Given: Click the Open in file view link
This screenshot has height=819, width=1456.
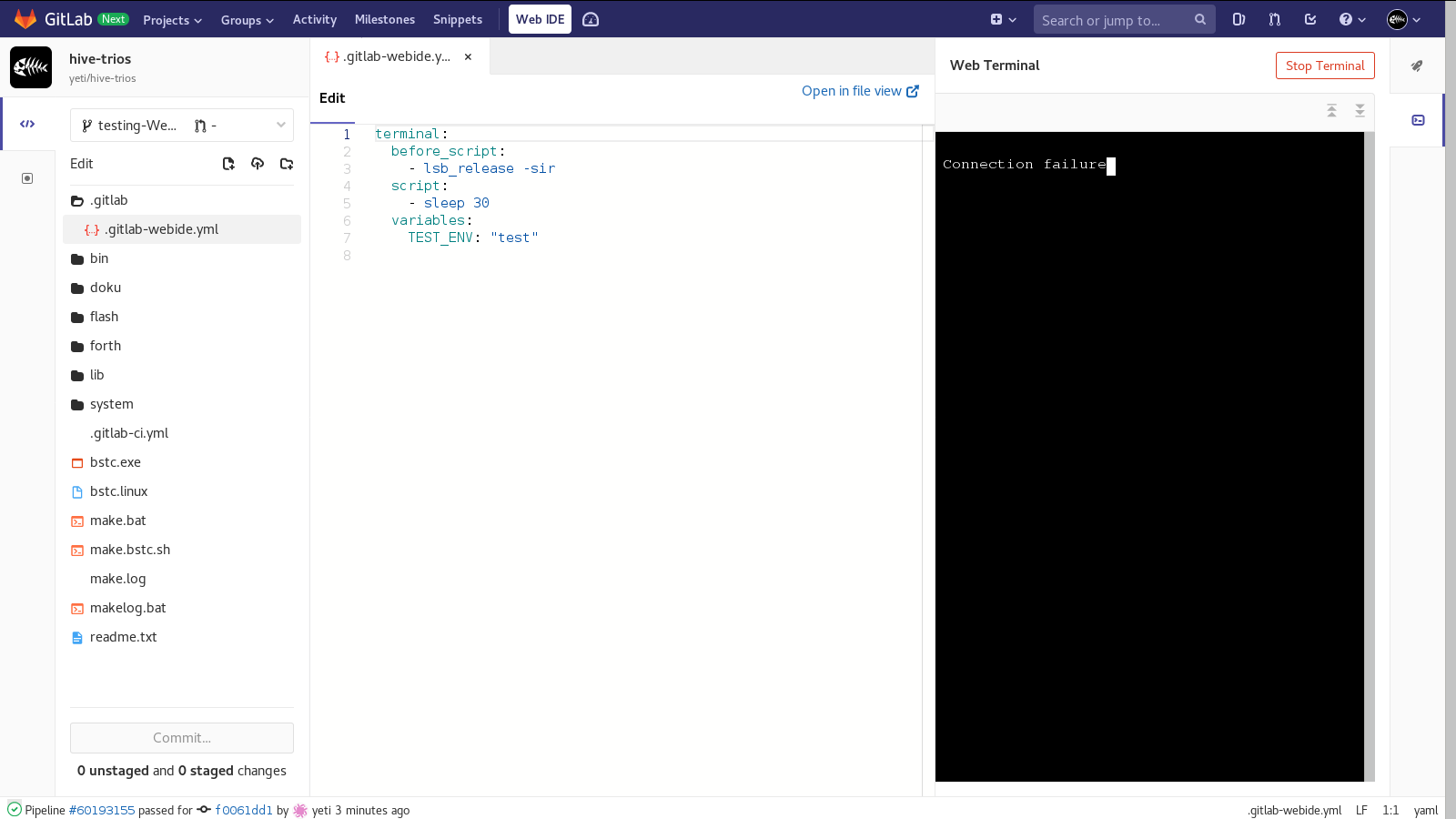Looking at the screenshot, I should (x=860, y=91).
